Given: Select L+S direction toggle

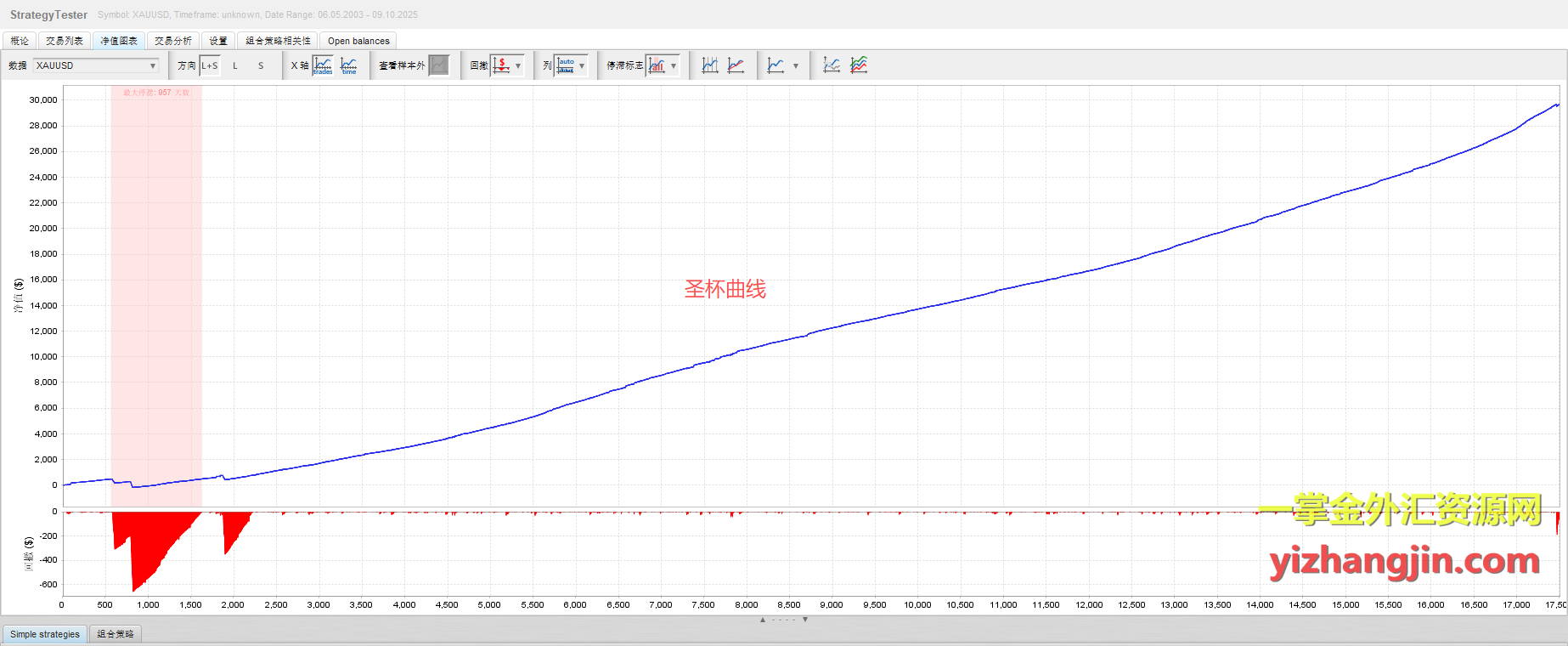Looking at the screenshot, I should (x=210, y=65).
